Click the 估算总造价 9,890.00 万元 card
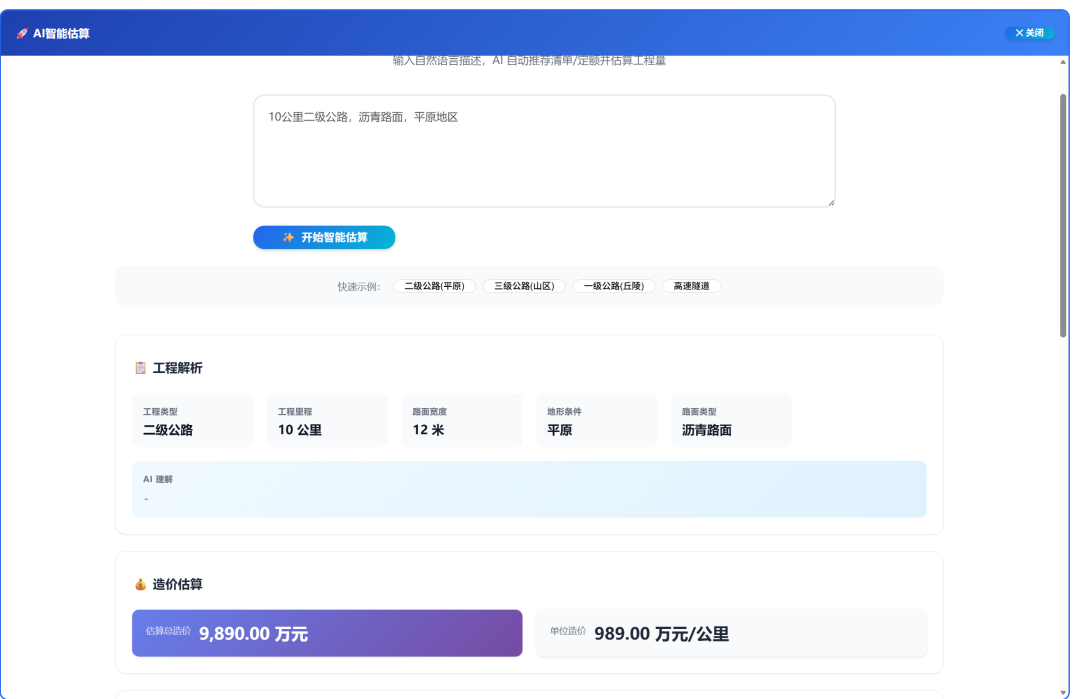This screenshot has width=1080, height=699. tap(327, 633)
